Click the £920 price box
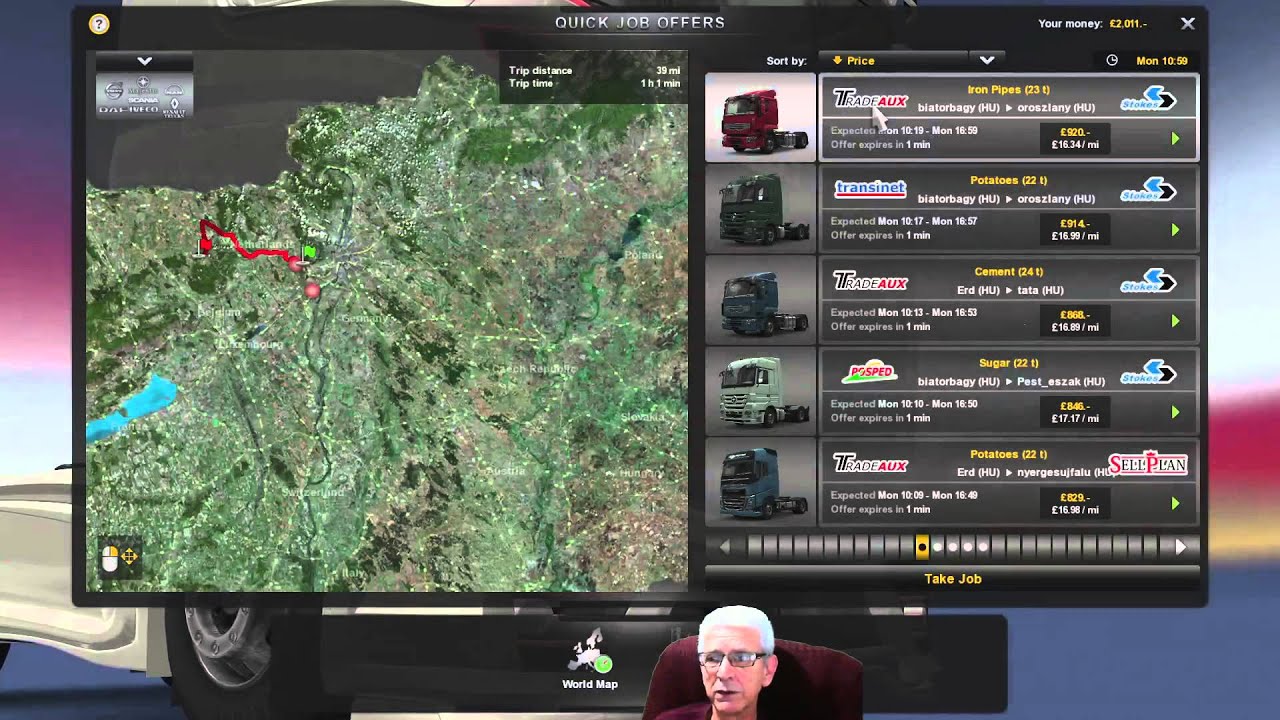The image size is (1280, 720). point(1075,138)
